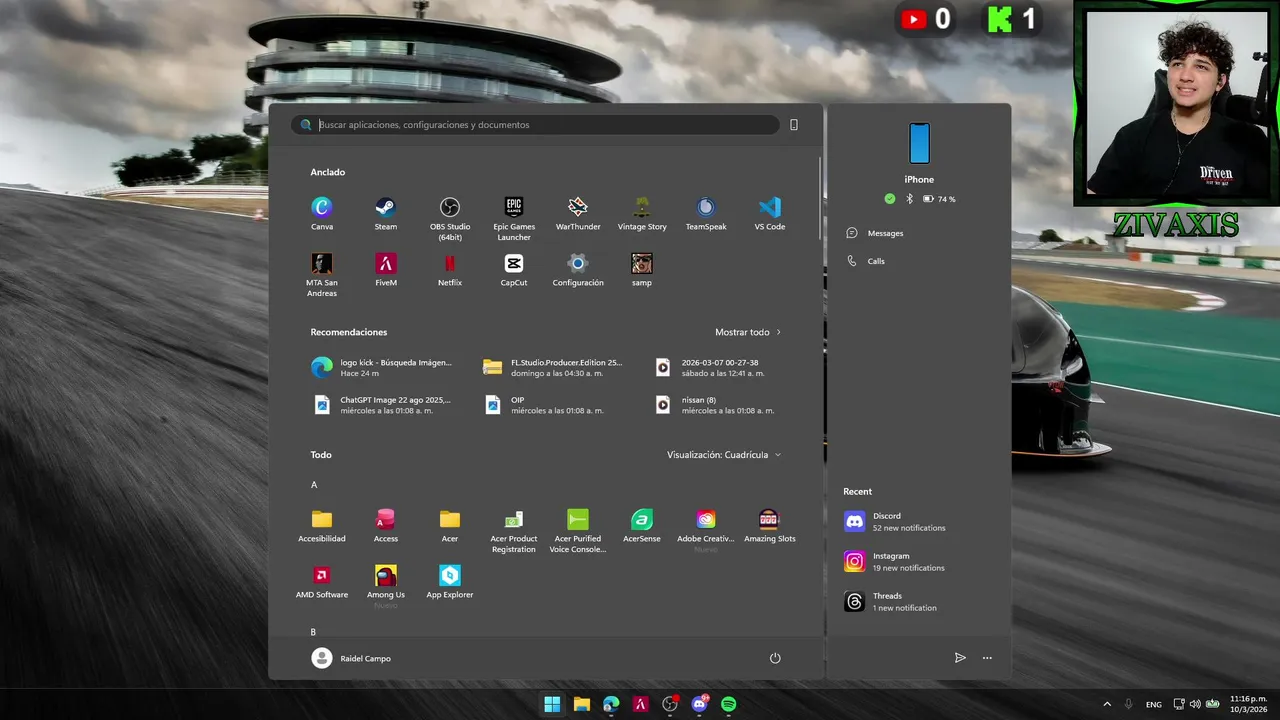Screen dimensions: 1280x720
Task: Open Acer Product Registration
Action: pyautogui.click(x=514, y=530)
